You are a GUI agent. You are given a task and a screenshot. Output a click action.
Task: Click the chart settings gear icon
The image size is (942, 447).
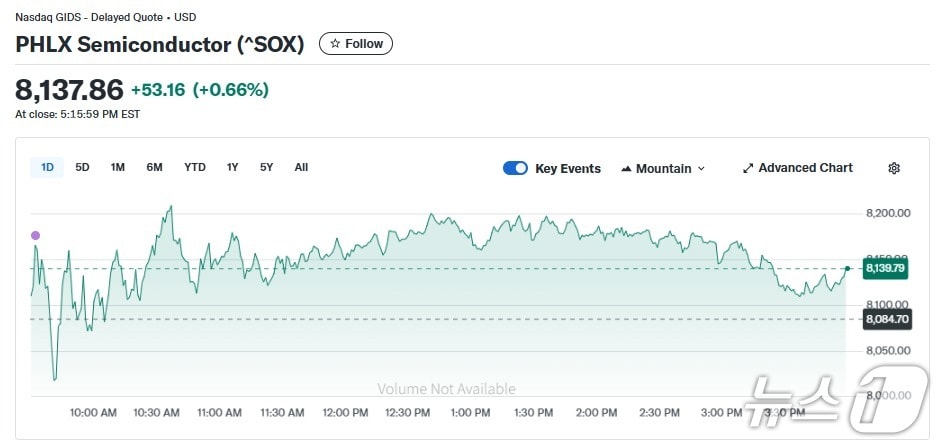pos(894,168)
